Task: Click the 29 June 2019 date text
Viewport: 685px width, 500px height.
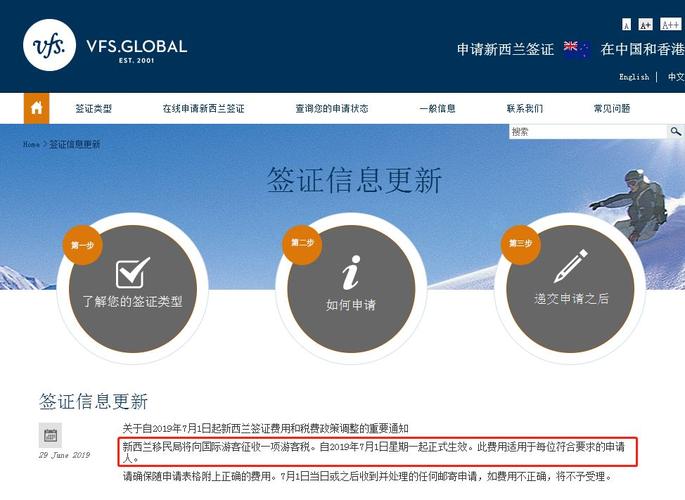Action: click(64, 455)
